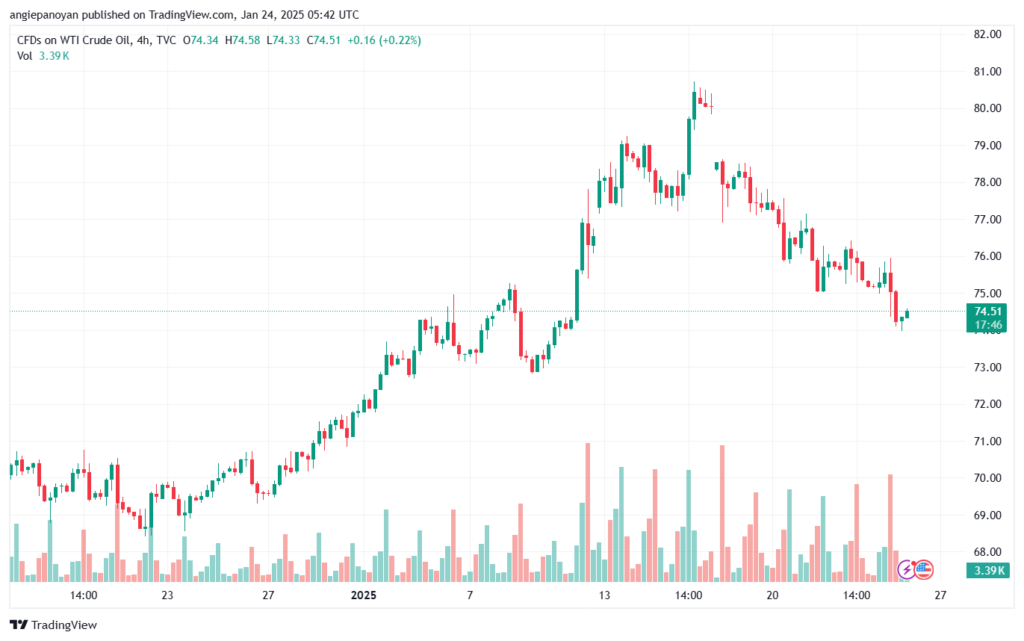This screenshot has height=641, width=1024.
Task: Click the CFDs on WTI Crude Oil title
Action: [x=74, y=40]
